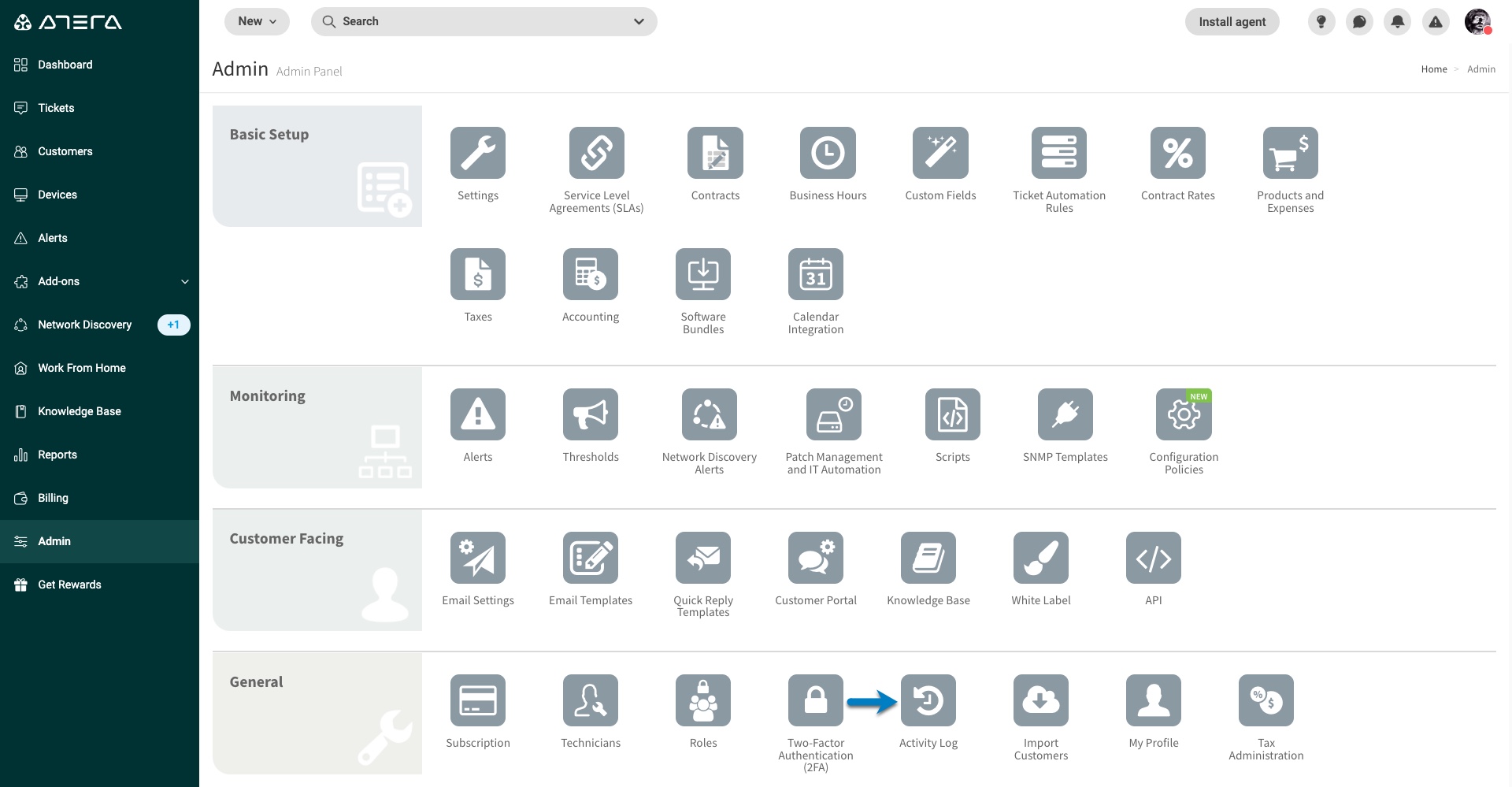Open notifications bell icon
This screenshot has width=1512, height=787.
(1398, 22)
